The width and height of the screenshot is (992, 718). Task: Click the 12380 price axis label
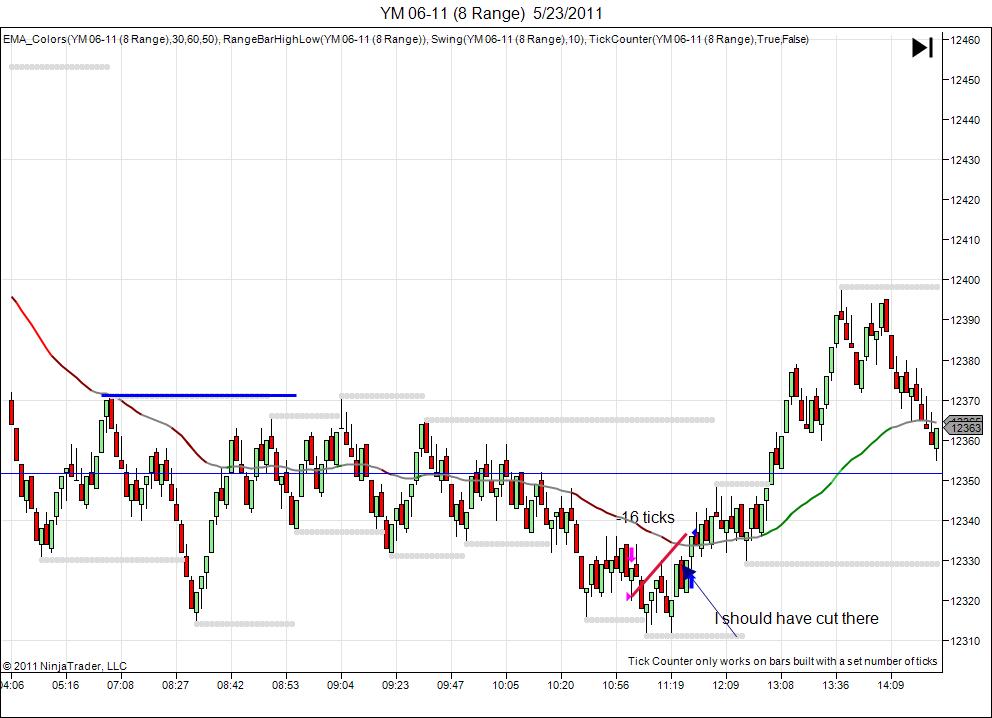coord(965,361)
